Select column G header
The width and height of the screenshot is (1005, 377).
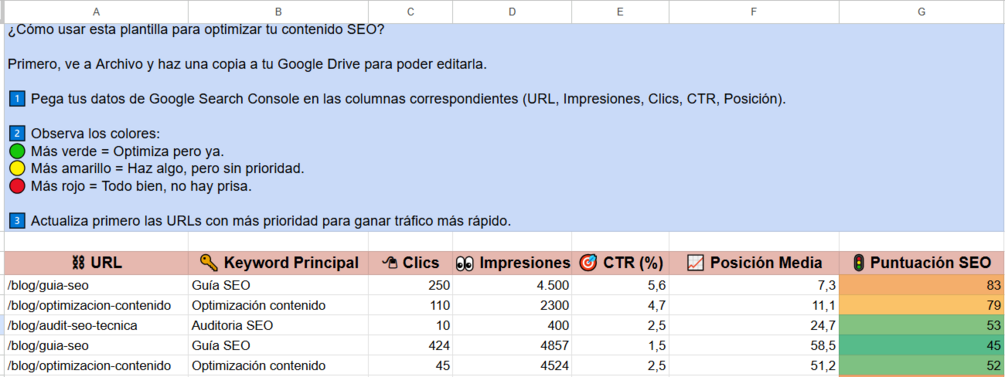tap(922, 12)
